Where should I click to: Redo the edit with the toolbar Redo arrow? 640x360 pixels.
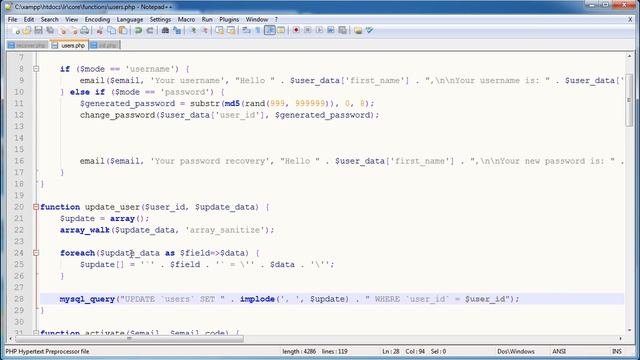coord(149,31)
